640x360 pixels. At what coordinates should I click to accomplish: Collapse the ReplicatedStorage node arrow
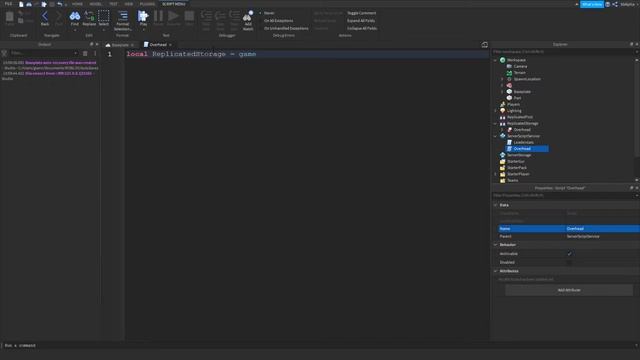(496, 123)
